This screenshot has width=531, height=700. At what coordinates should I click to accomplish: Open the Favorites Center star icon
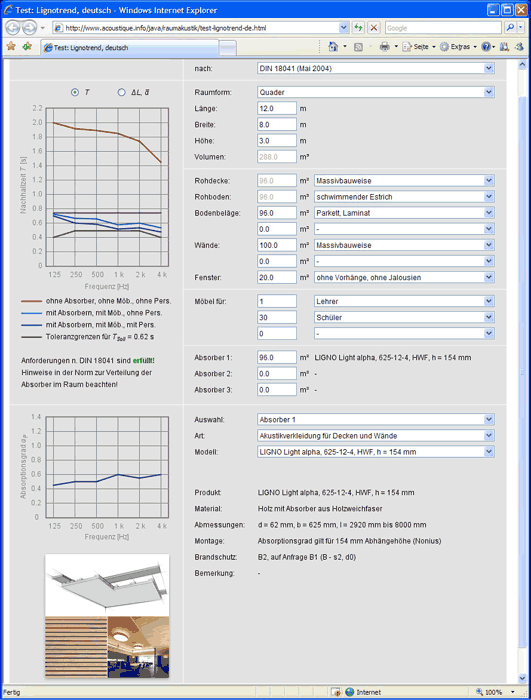point(11,46)
